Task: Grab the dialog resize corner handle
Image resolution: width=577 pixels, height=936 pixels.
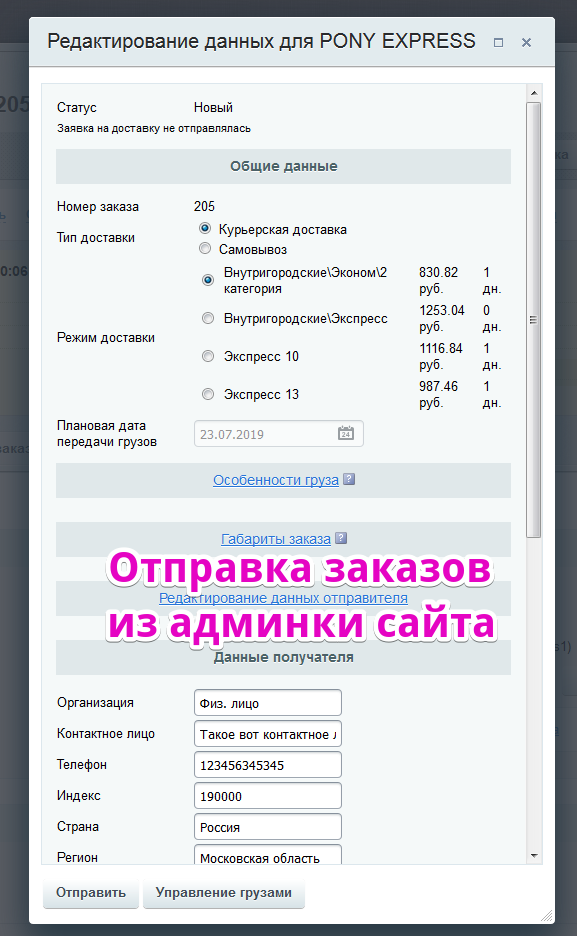Action: point(546,915)
